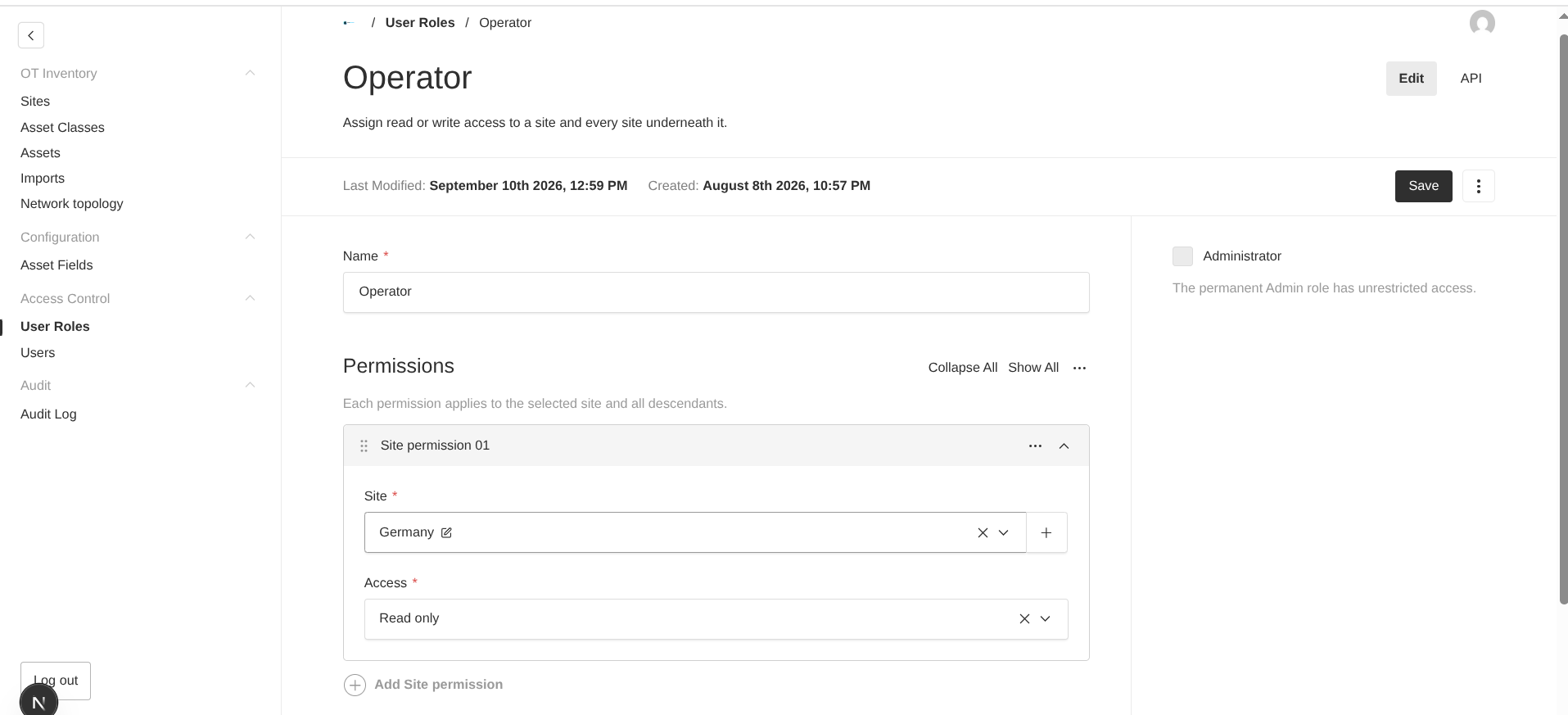The height and width of the screenshot is (715, 1568).
Task: Clear the Read only access value
Action: click(x=1024, y=619)
